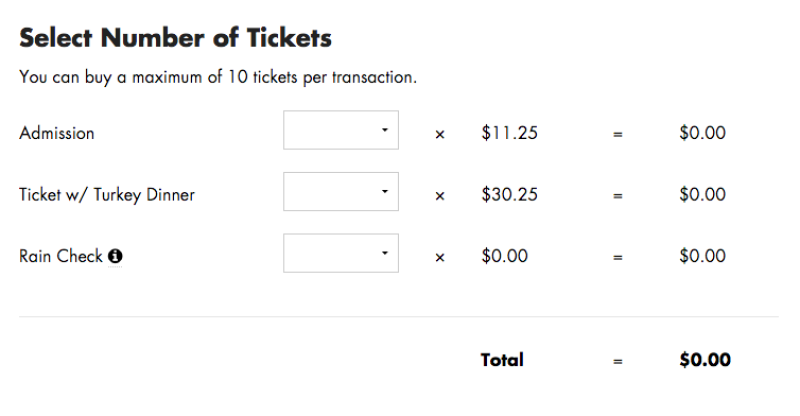
Task: Click the $30.25 turkey dinner price
Action: coord(509,194)
